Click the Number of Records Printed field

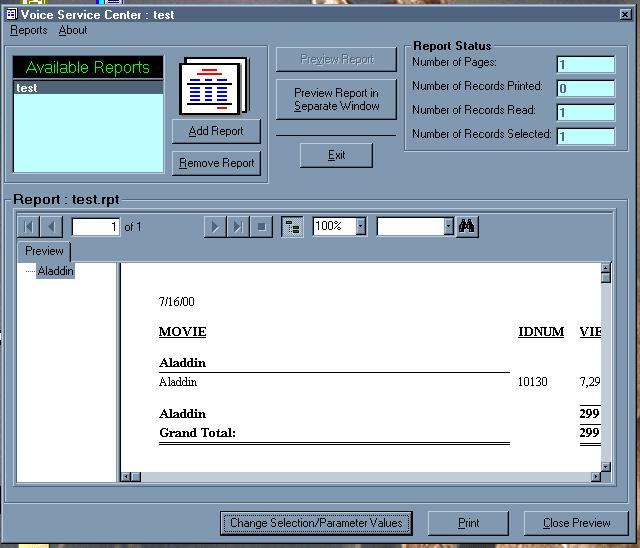click(x=586, y=89)
